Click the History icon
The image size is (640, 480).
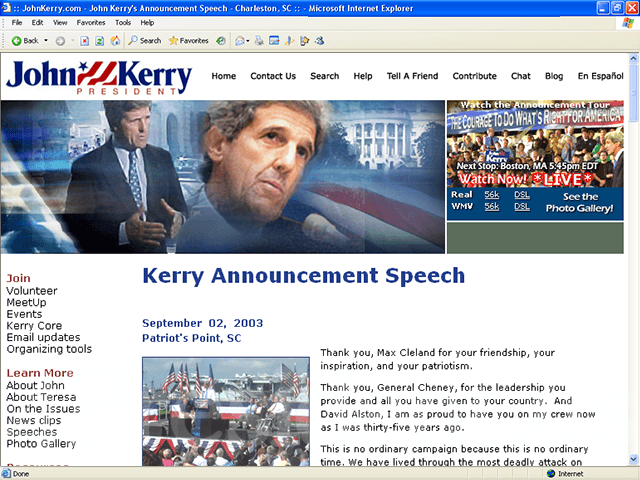point(221,41)
